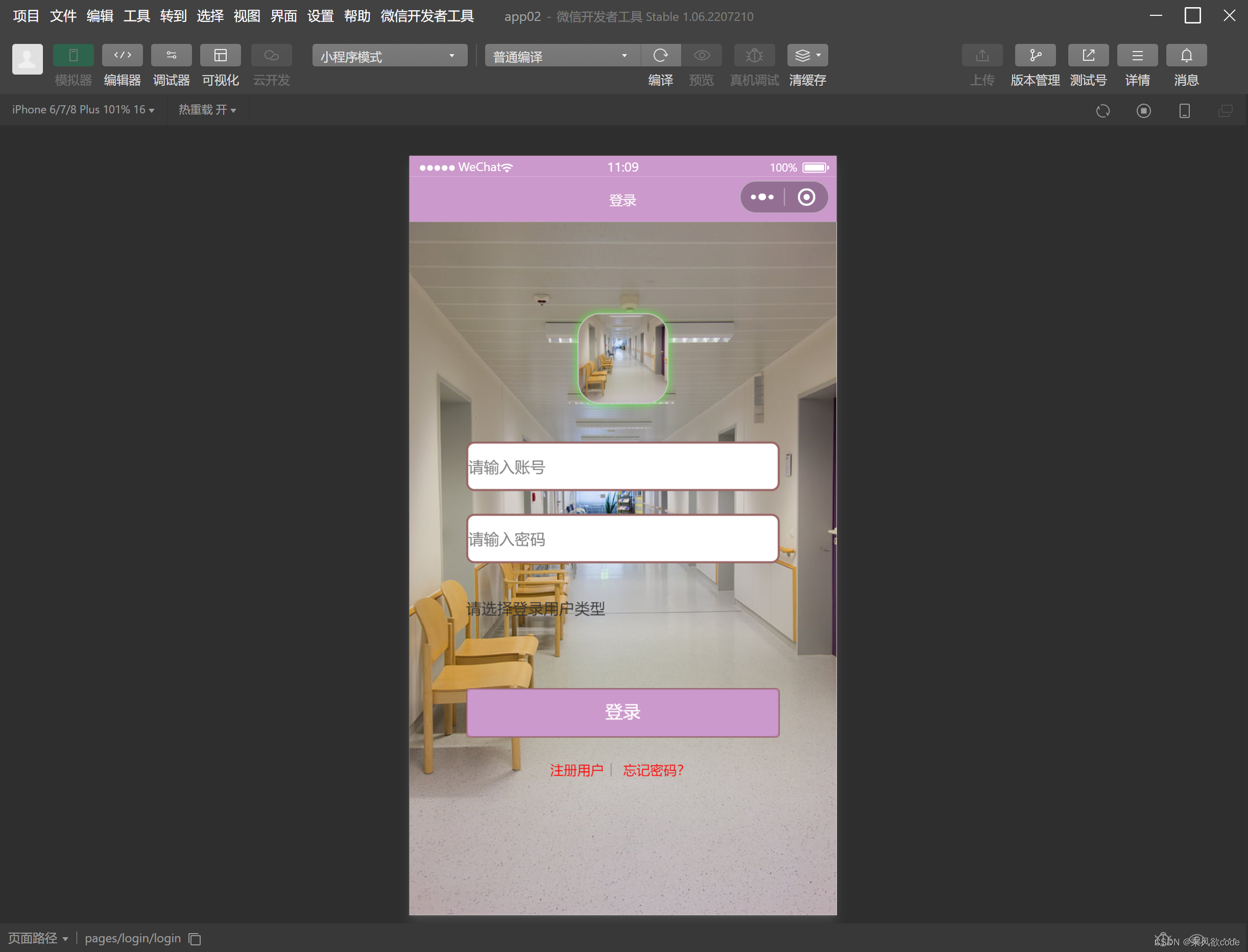Expand the 普通编译 compile mode dropdown
This screenshot has height=952, width=1248.
click(x=561, y=56)
